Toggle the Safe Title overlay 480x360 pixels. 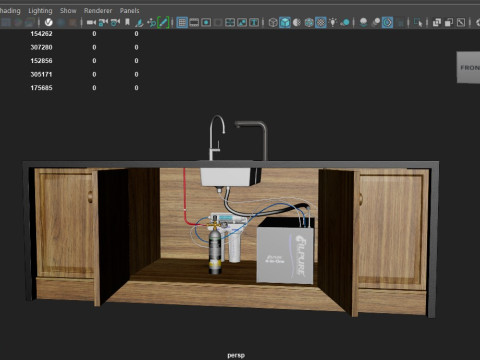pos(254,22)
